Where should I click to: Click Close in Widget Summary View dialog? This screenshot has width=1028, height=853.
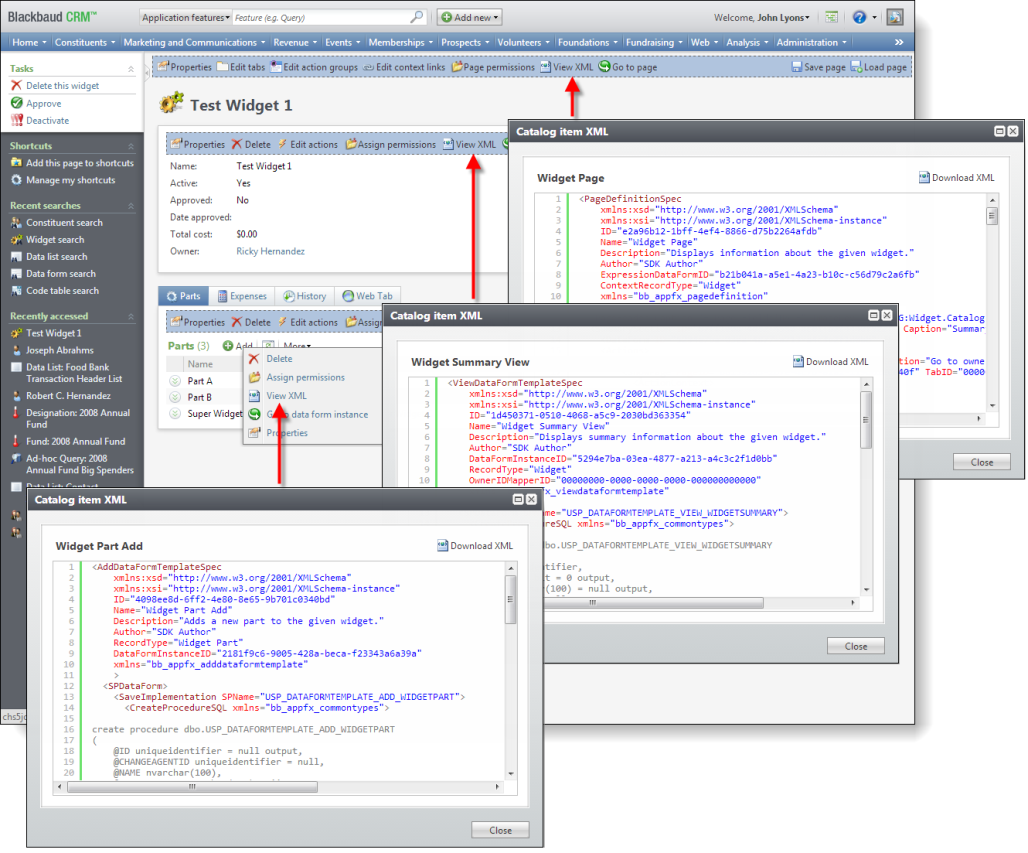856,646
